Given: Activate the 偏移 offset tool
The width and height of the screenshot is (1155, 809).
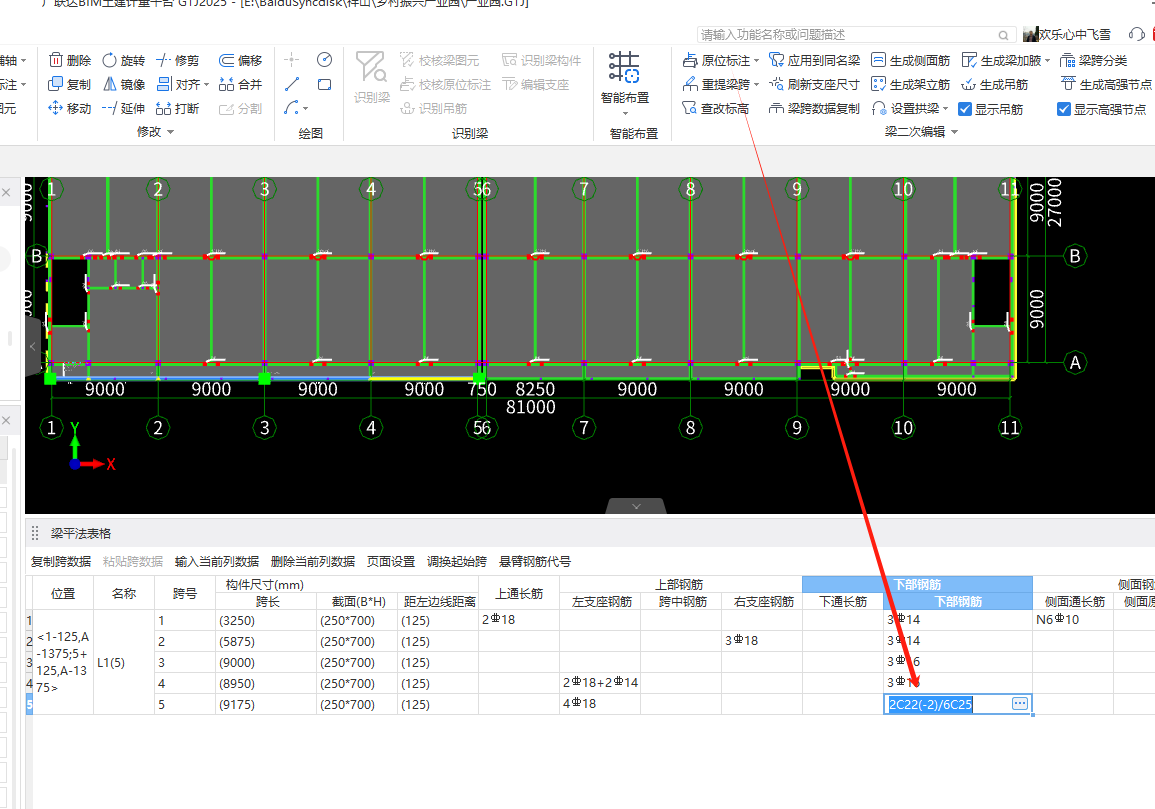Looking at the screenshot, I should (x=240, y=60).
